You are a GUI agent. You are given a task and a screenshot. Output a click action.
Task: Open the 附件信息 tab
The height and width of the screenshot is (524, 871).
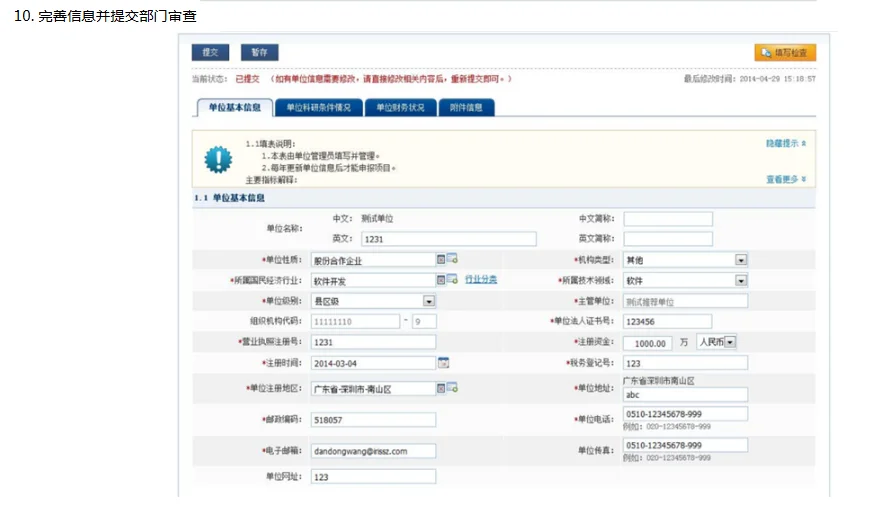tap(466, 107)
